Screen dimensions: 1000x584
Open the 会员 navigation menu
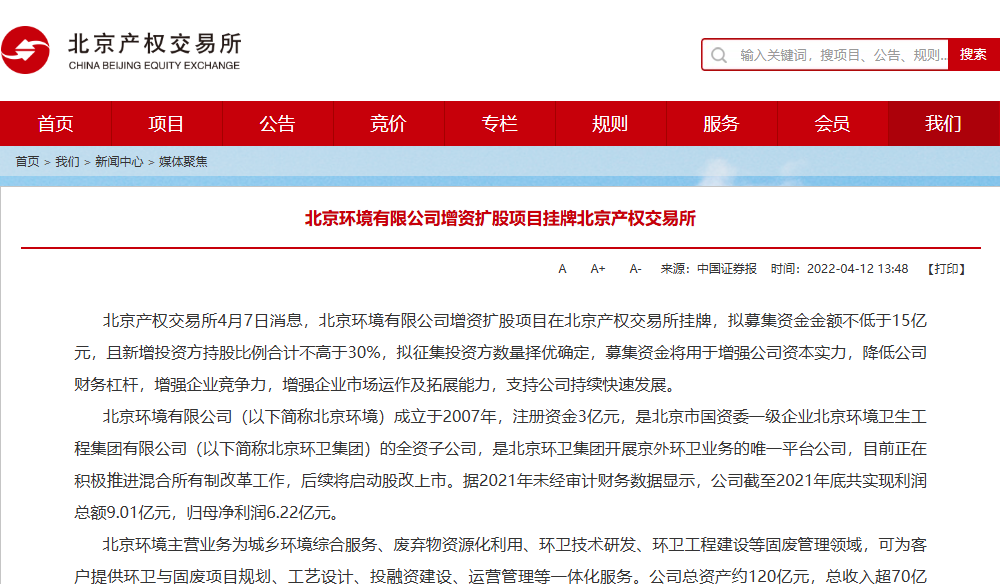[x=832, y=124]
